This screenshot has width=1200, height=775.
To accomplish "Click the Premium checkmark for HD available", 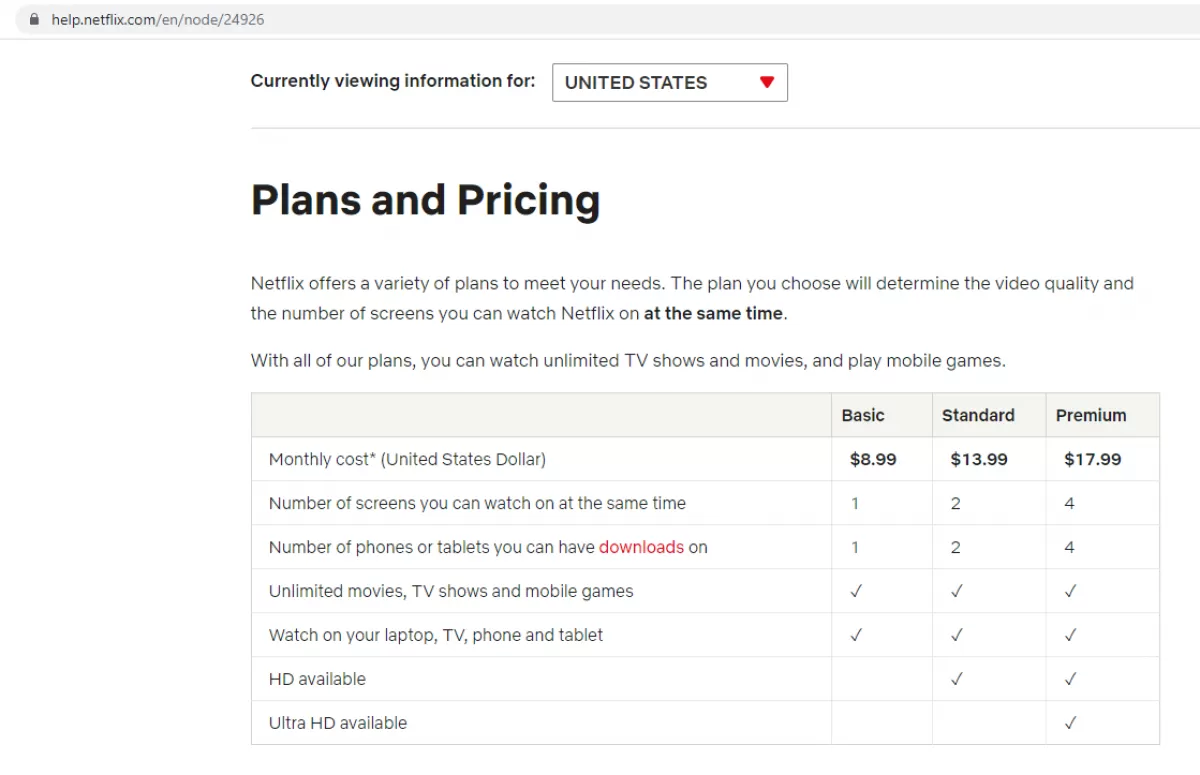I will pyautogui.click(x=1071, y=679).
